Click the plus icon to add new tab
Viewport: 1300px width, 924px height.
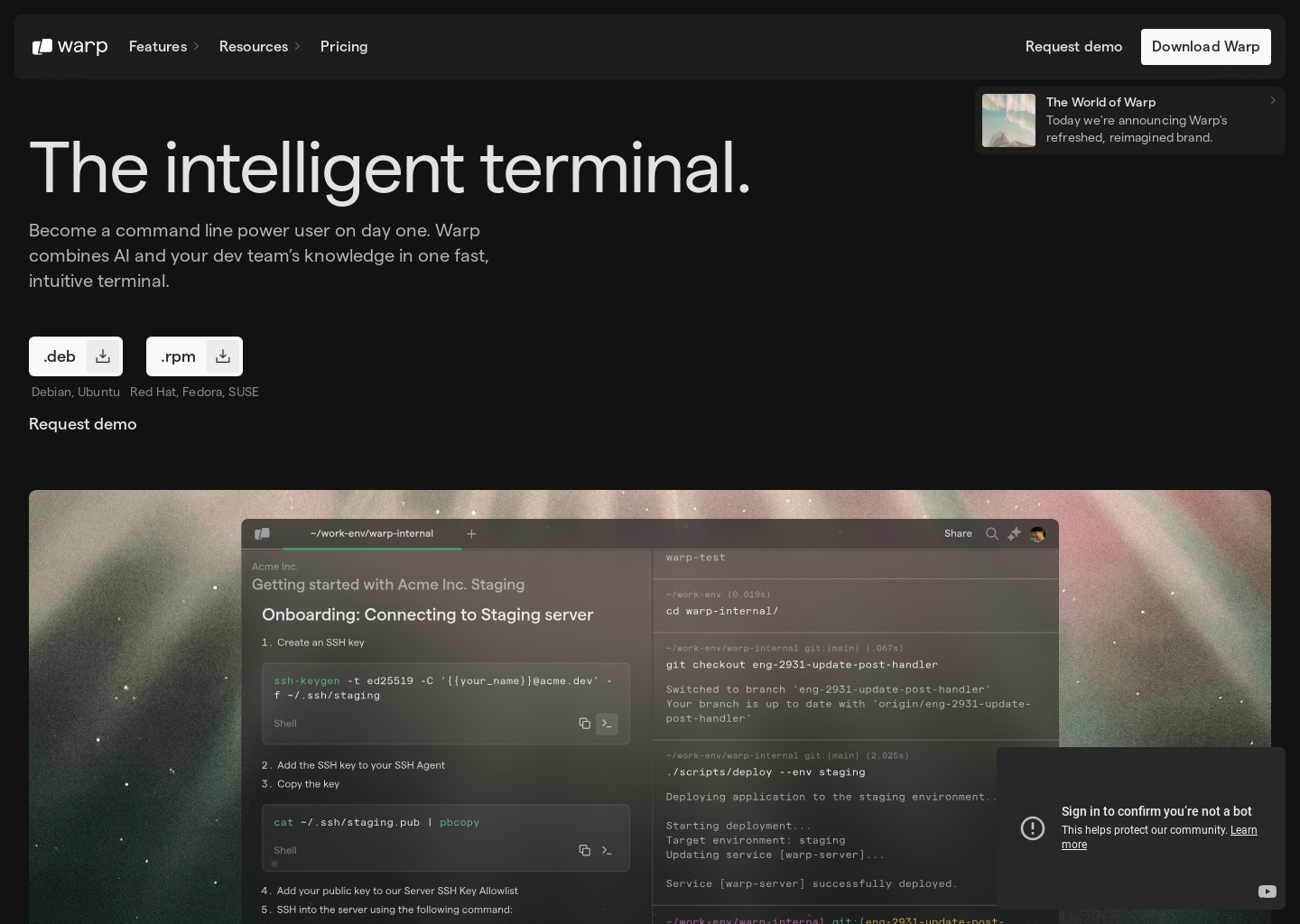pos(471,534)
